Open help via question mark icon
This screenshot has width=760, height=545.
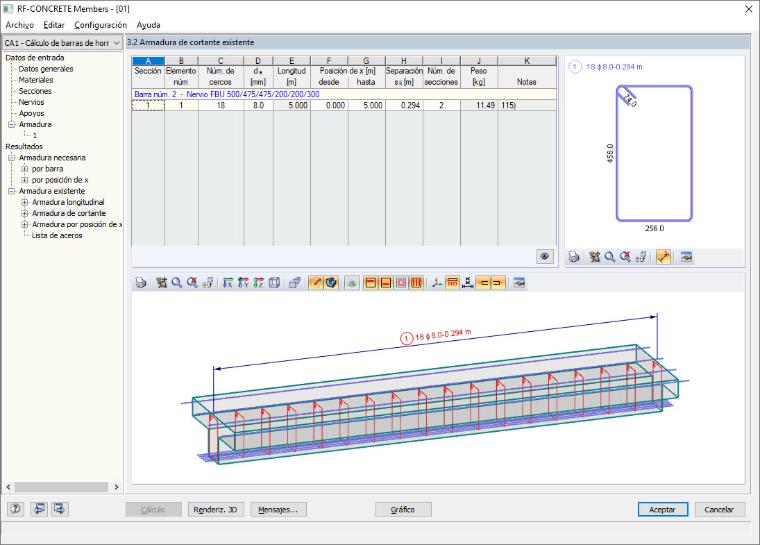click(16, 509)
